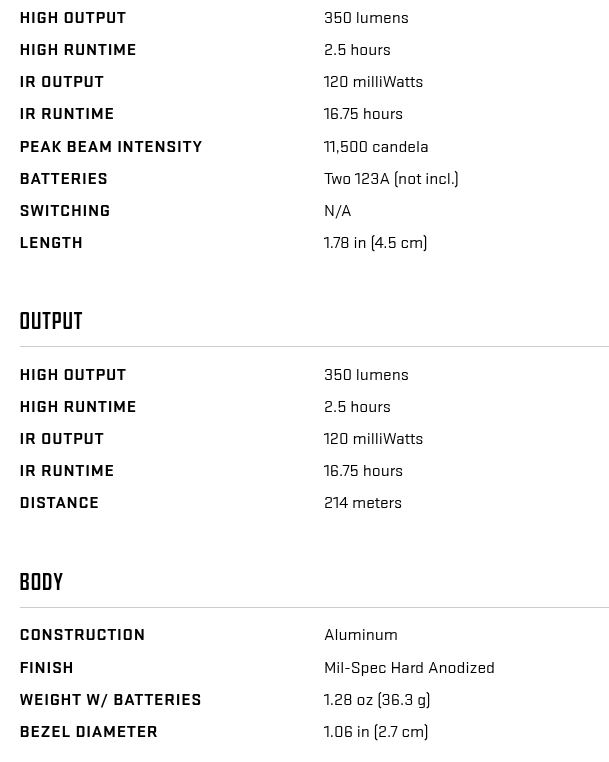Click the OUTPUT section heading
The width and height of the screenshot is (609, 762).
[x=51, y=321]
